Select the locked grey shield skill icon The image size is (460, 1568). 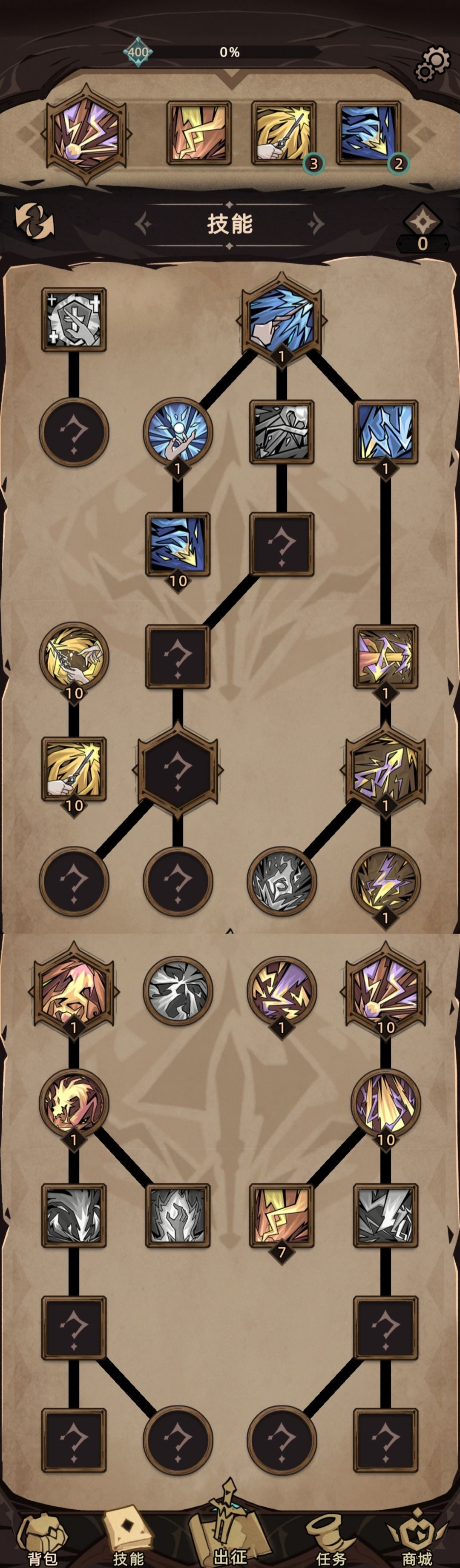pos(74,320)
